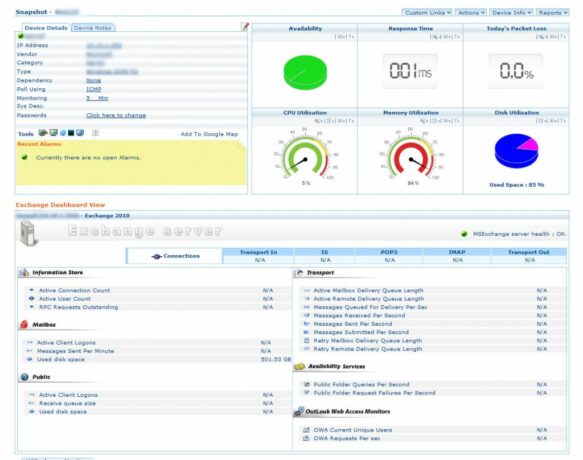
Task: Switch to the Device Notes tab
Action: 93,28
